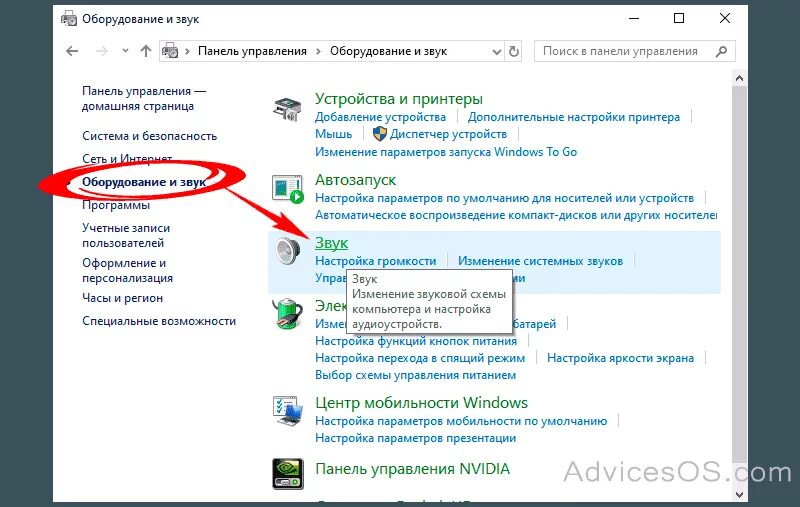The image size is (800, 507).
Task: Open Часы и регион in sidebar
Action: [122, 298]
